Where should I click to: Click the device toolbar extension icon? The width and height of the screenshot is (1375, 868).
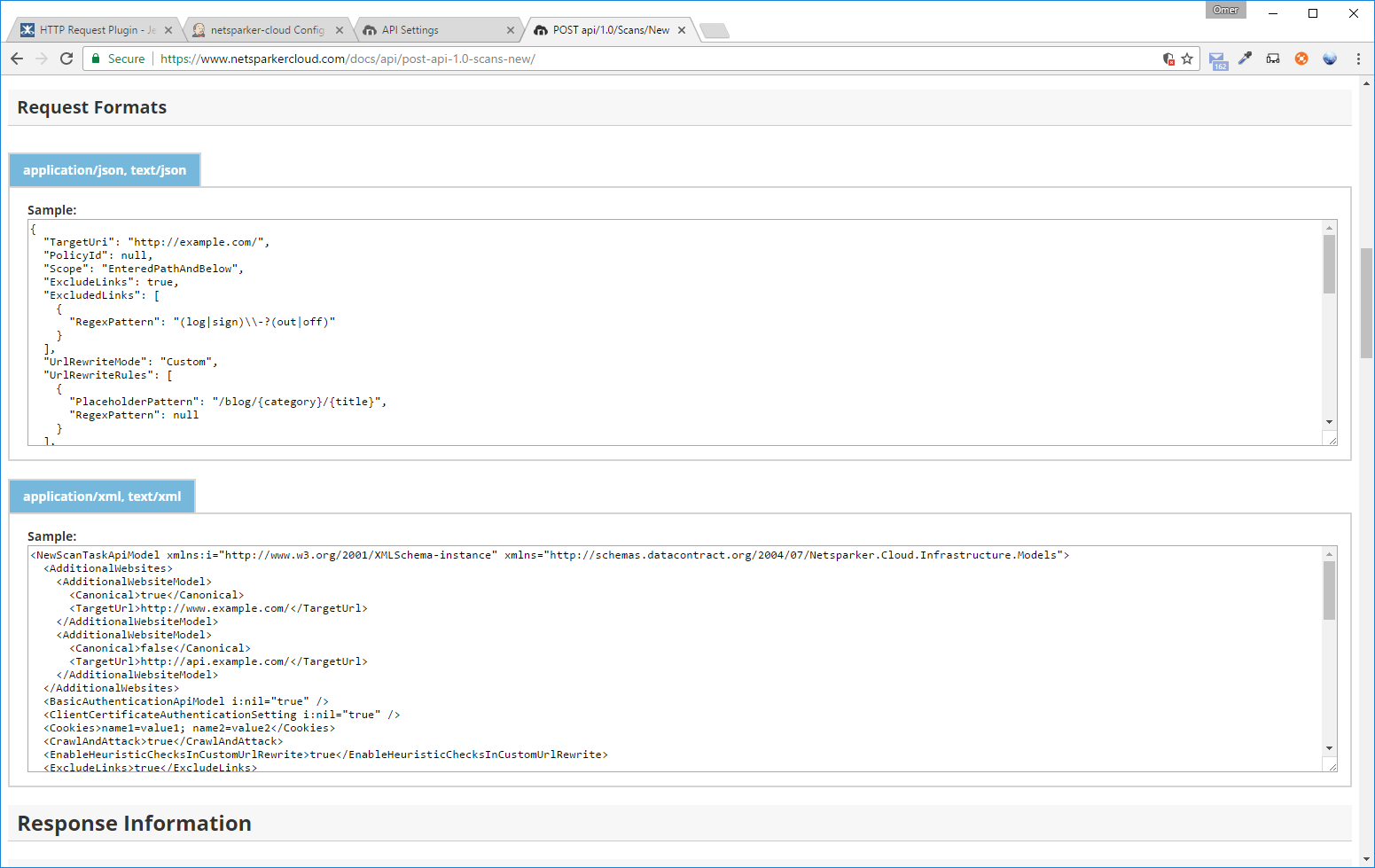point(1273,59)
